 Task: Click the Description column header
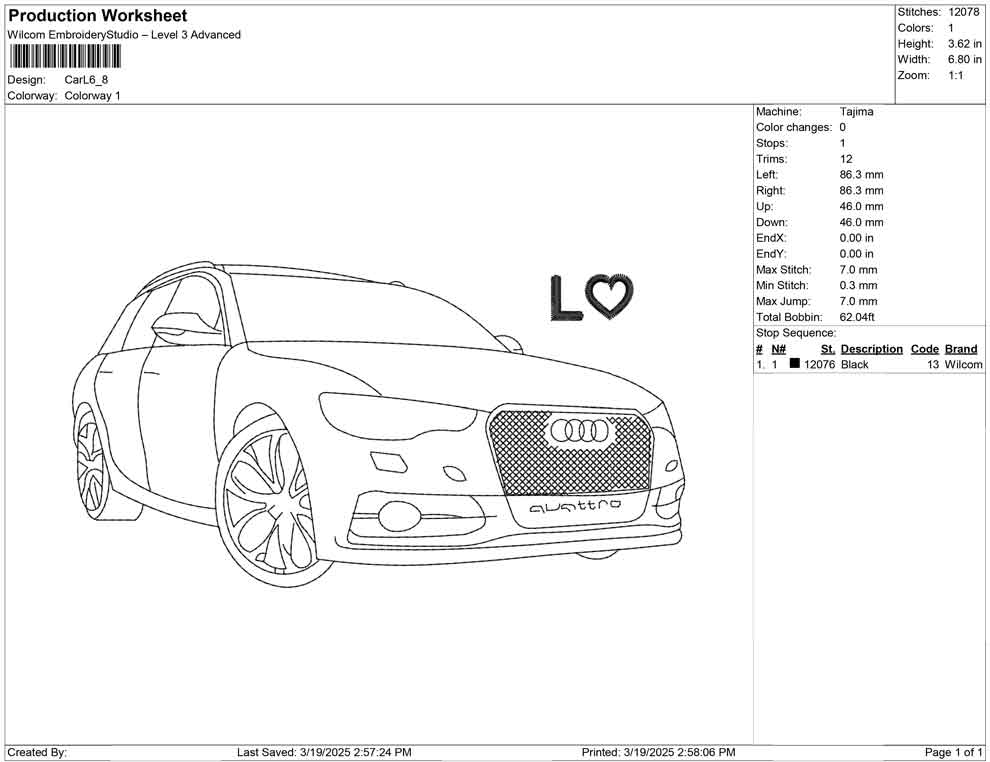coord(871,349)
